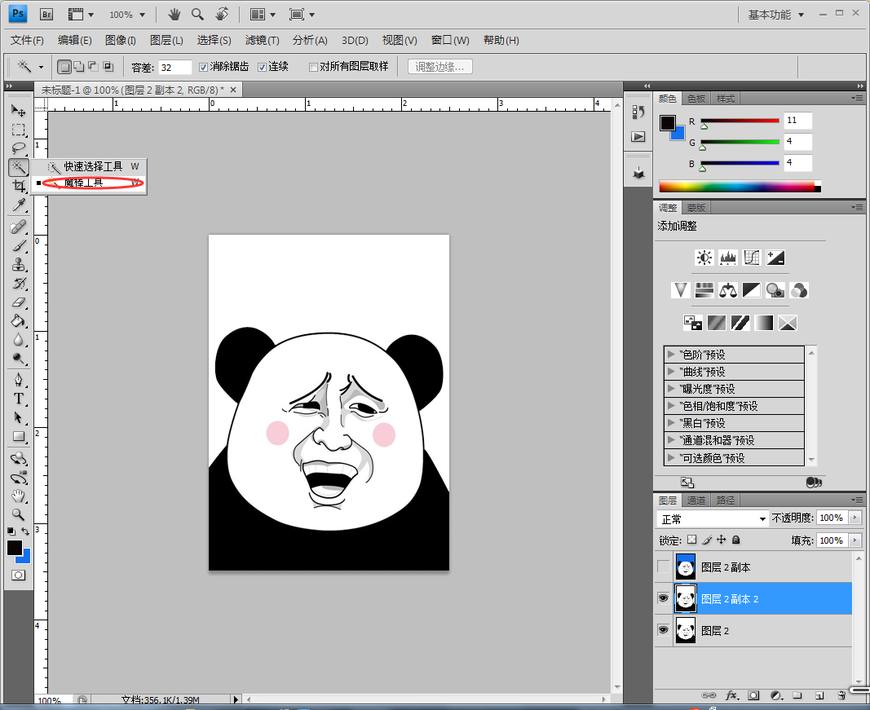
Task: Select the Brush tool
Action: tap(18, 246)
